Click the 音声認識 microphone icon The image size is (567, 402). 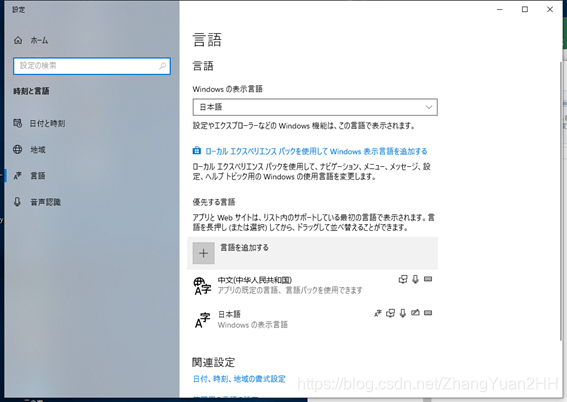point(17,202)
